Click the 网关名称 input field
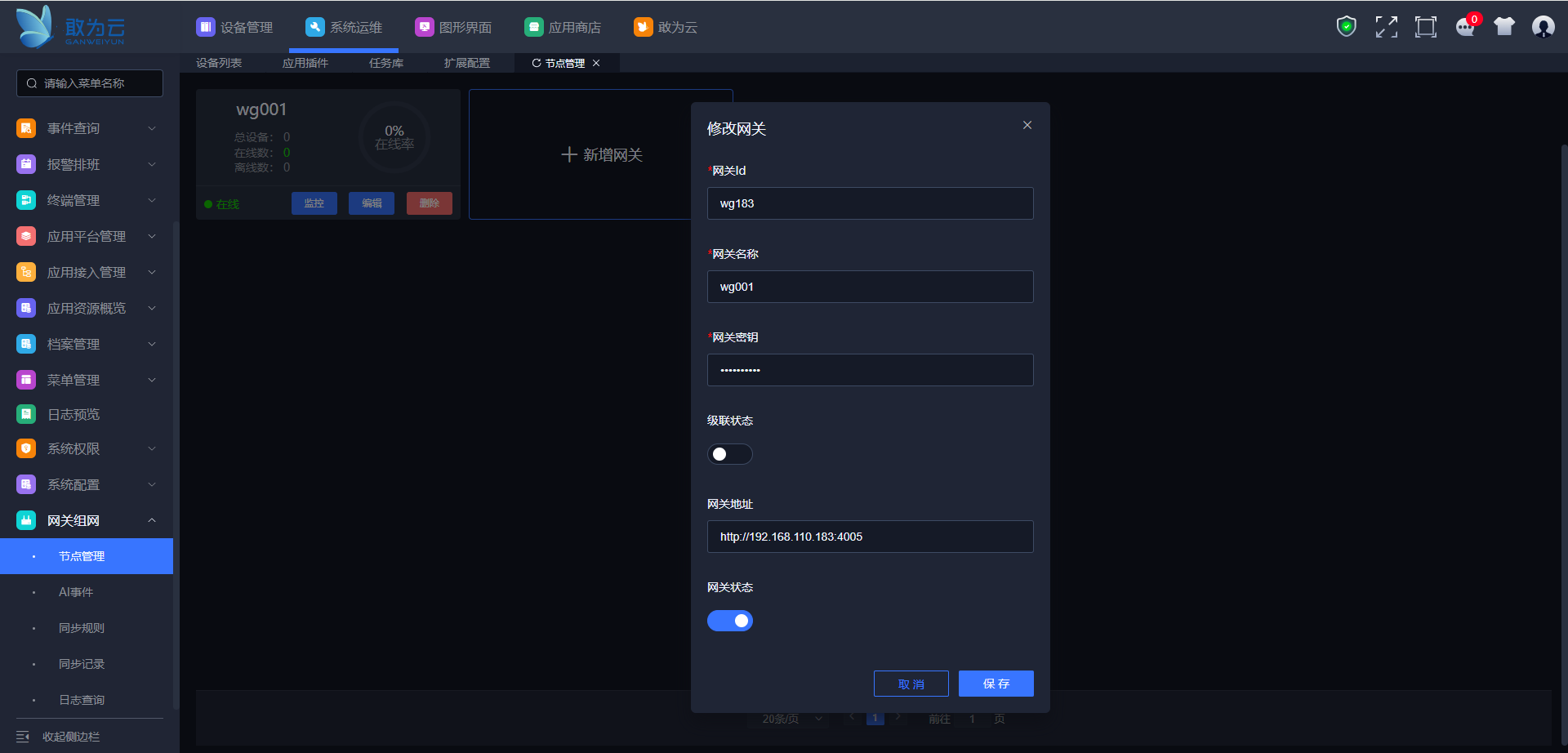The height and width of the screenshot is (753, 1568). point(871,287)
